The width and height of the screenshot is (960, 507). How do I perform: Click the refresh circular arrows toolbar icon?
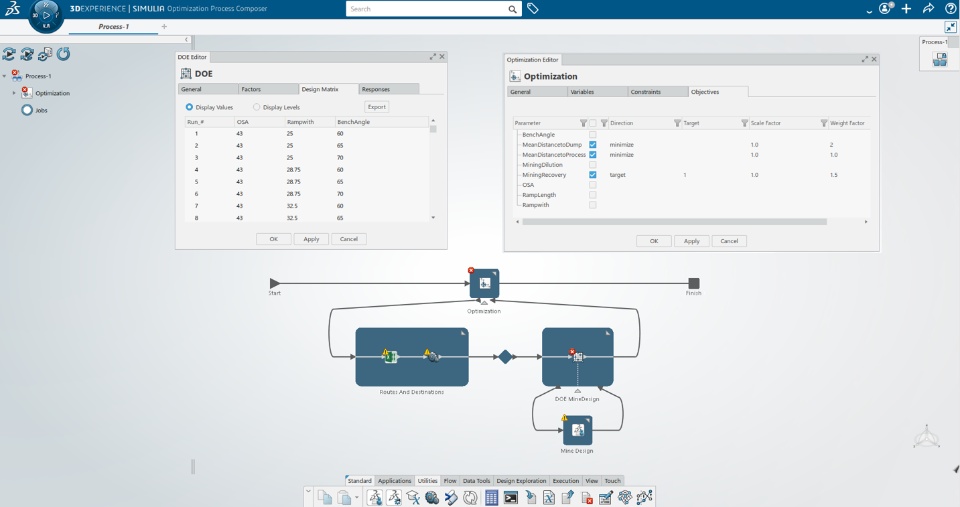(x=470, y=497)
